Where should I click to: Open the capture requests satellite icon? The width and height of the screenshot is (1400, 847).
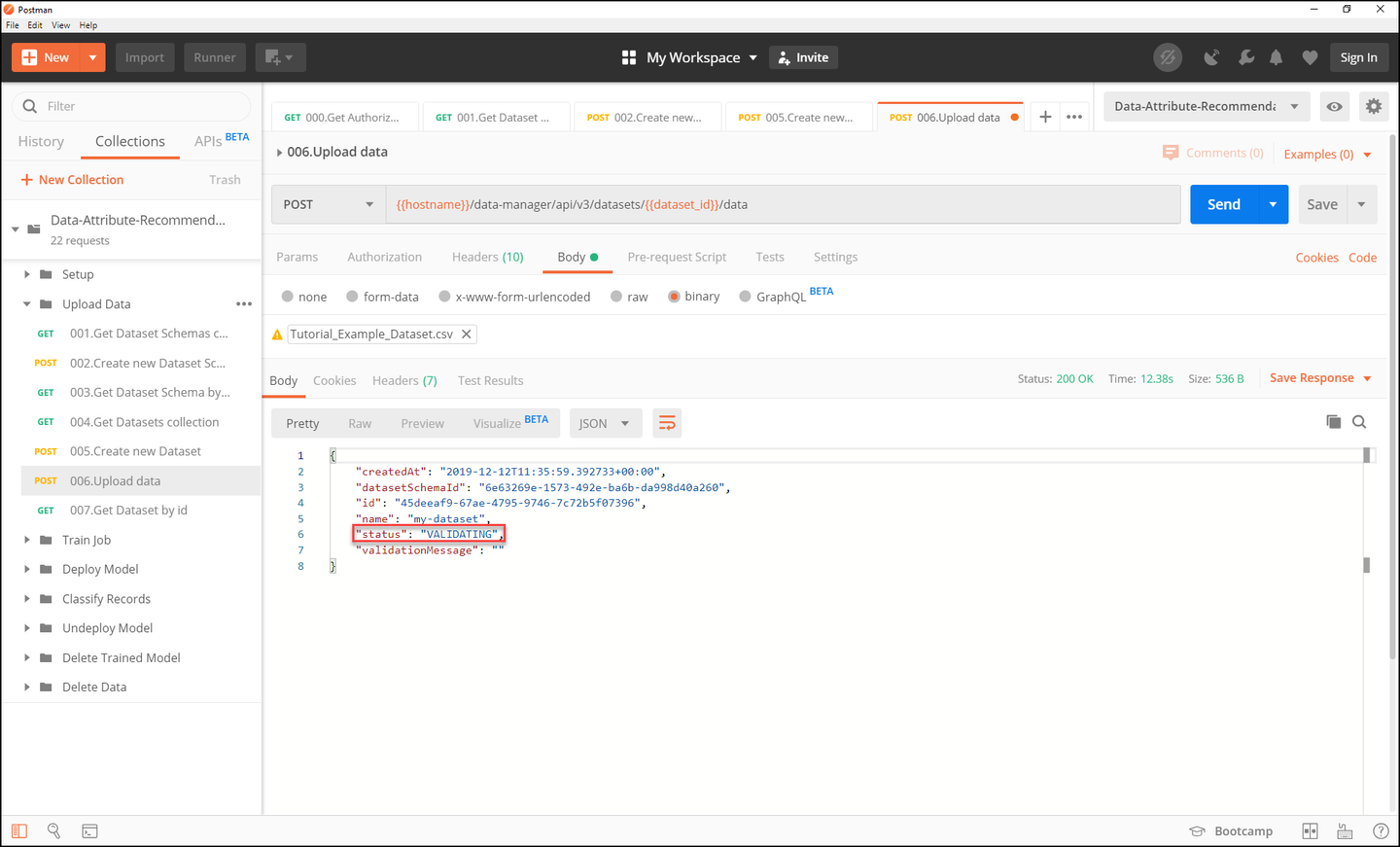point(1211,57)
